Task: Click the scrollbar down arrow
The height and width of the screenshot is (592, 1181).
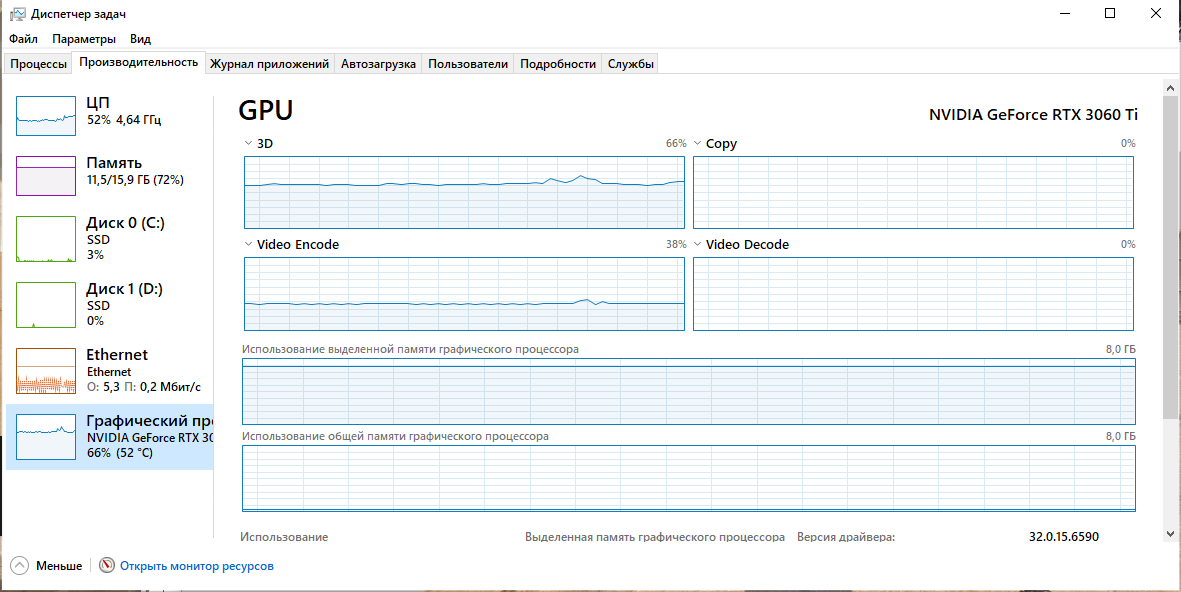Action: pos(1170,534)
